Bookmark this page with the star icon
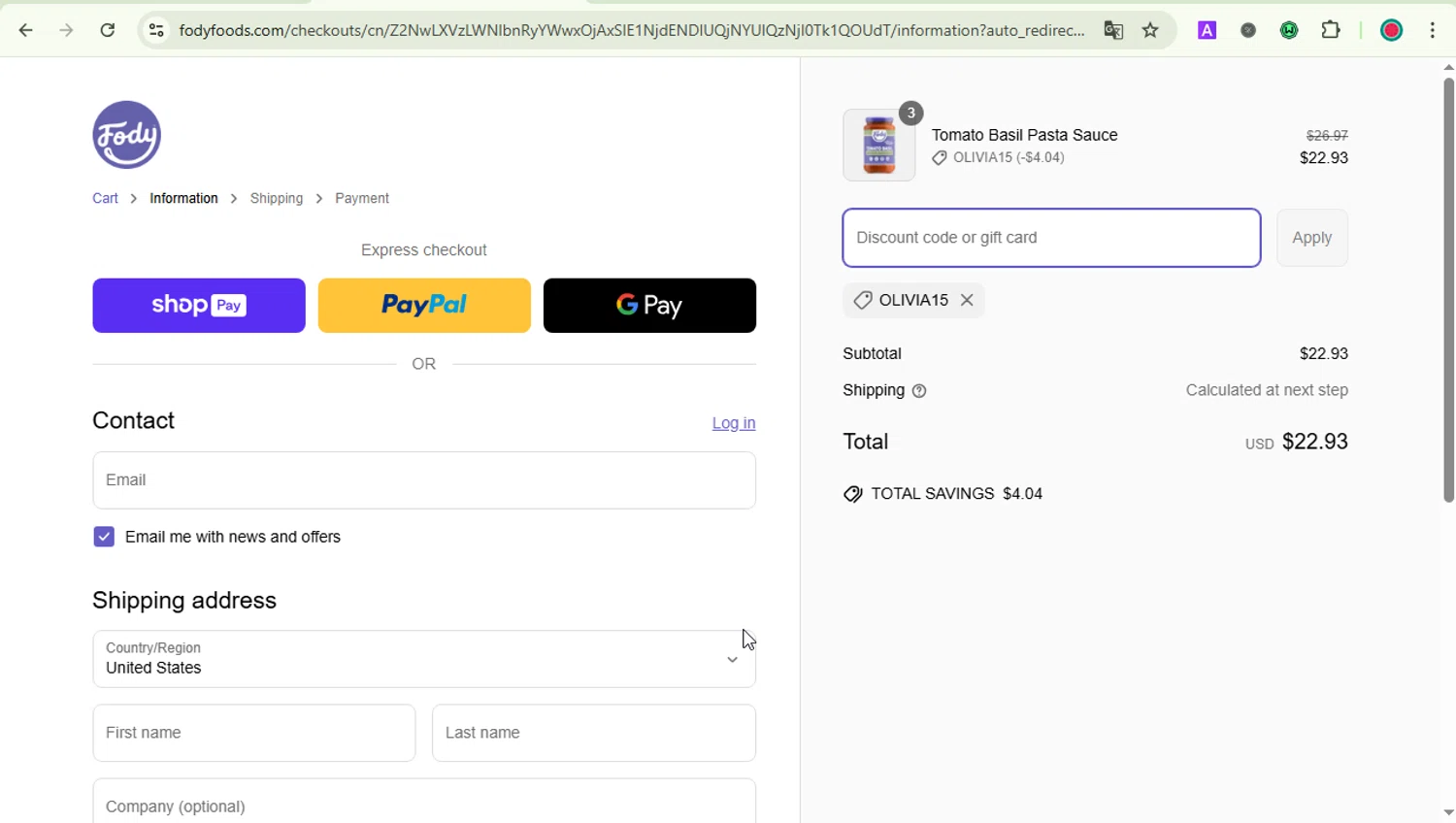 tap(1151, 30)
